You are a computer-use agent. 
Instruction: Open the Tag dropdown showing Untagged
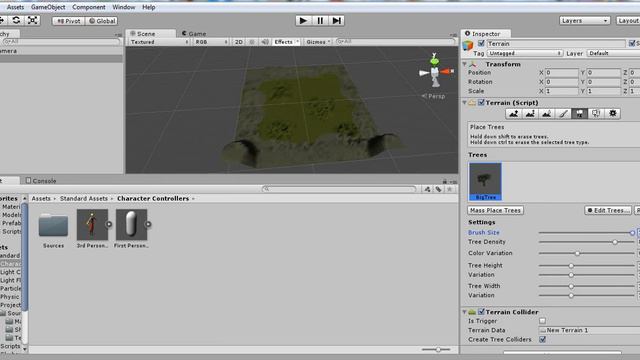coord(524,53)
